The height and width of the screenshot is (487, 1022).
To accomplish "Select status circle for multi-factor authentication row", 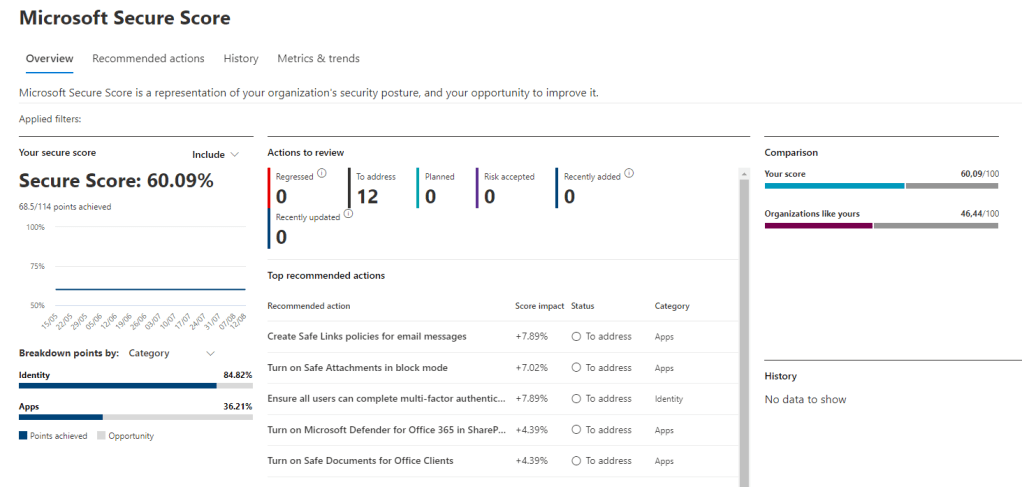I will pos(577,399).
